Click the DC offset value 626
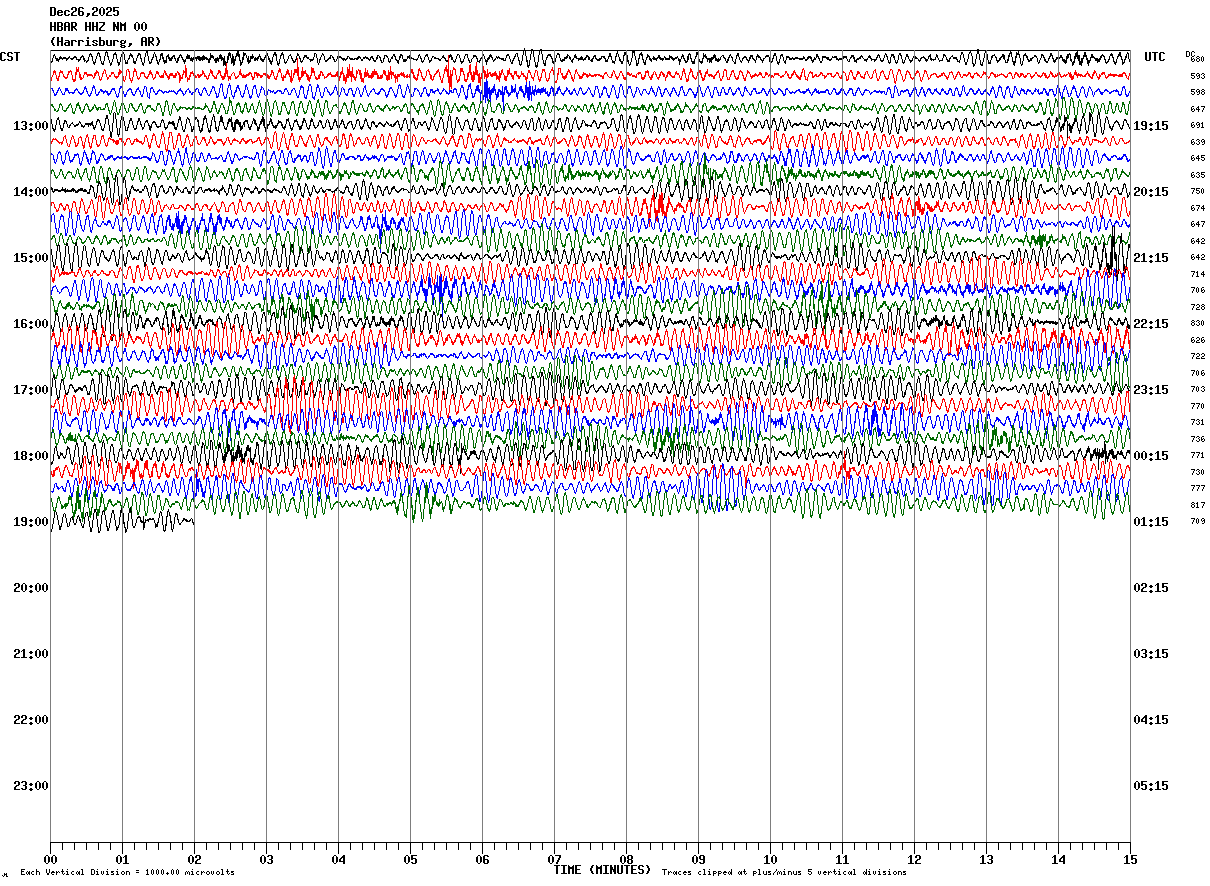Screen dimensions: 1210x886 (x=1197, y=340)
